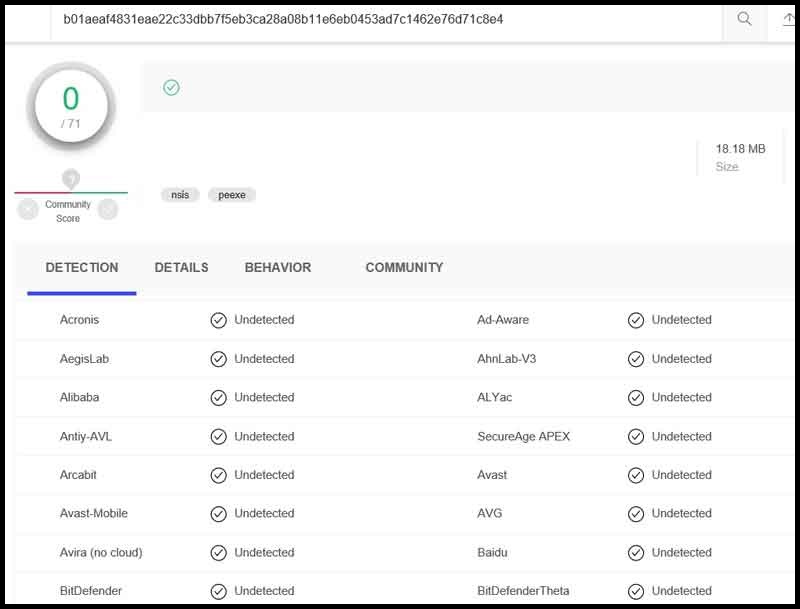Click the community score marker icon
The image size is (800, 609).
tap(71, 179)
